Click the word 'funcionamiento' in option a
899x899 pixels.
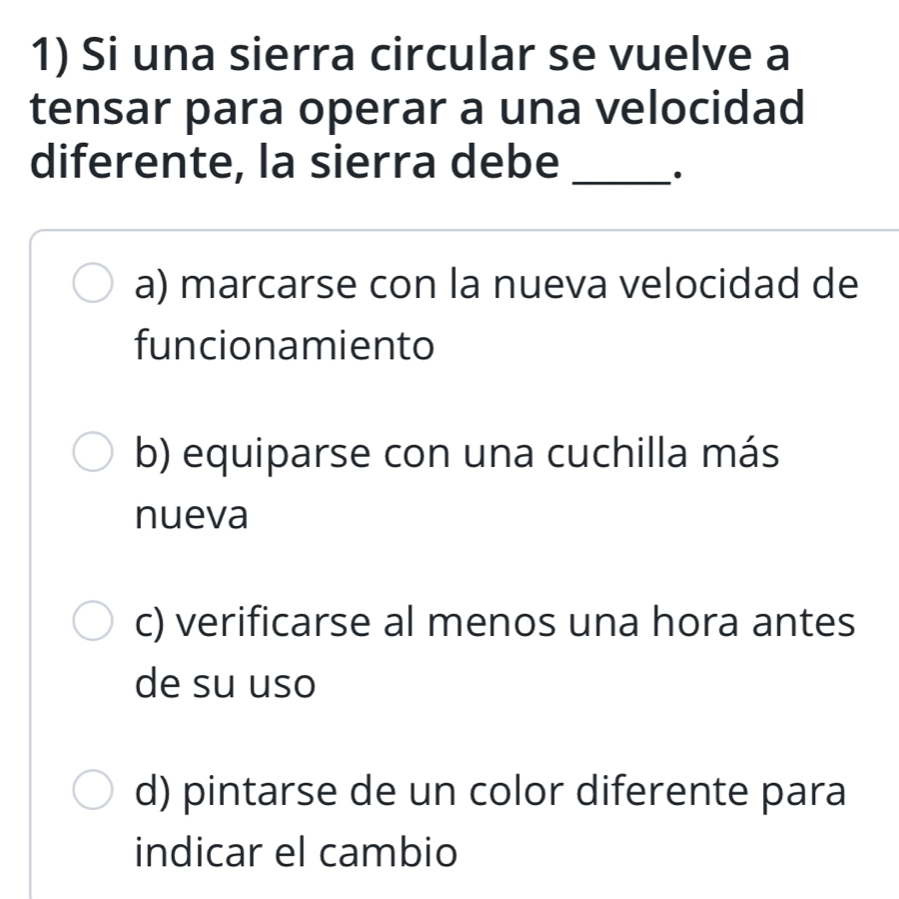(x=283, y=345)
